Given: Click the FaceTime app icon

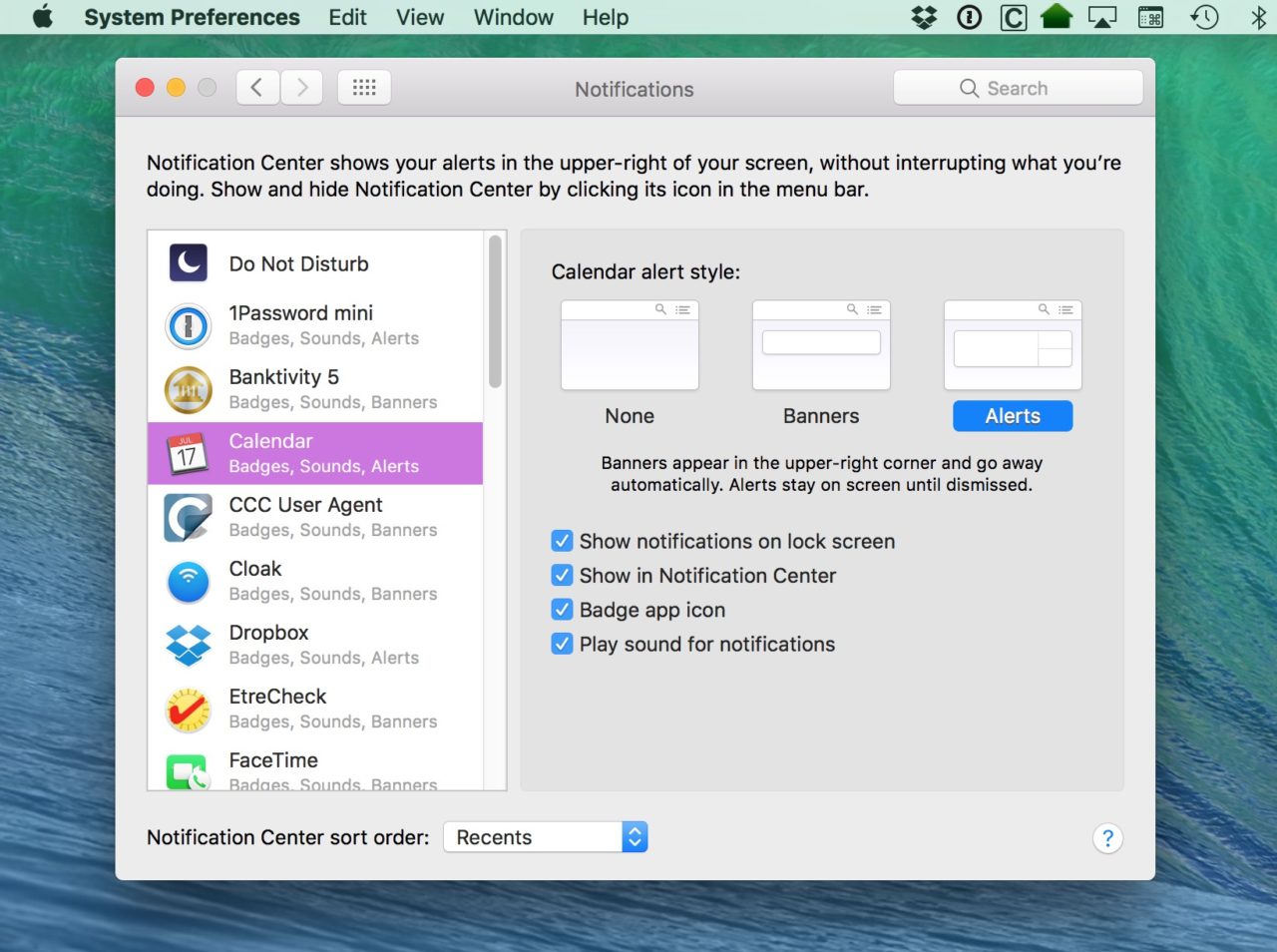Looking at the screenshot, I should coord(188,772).
